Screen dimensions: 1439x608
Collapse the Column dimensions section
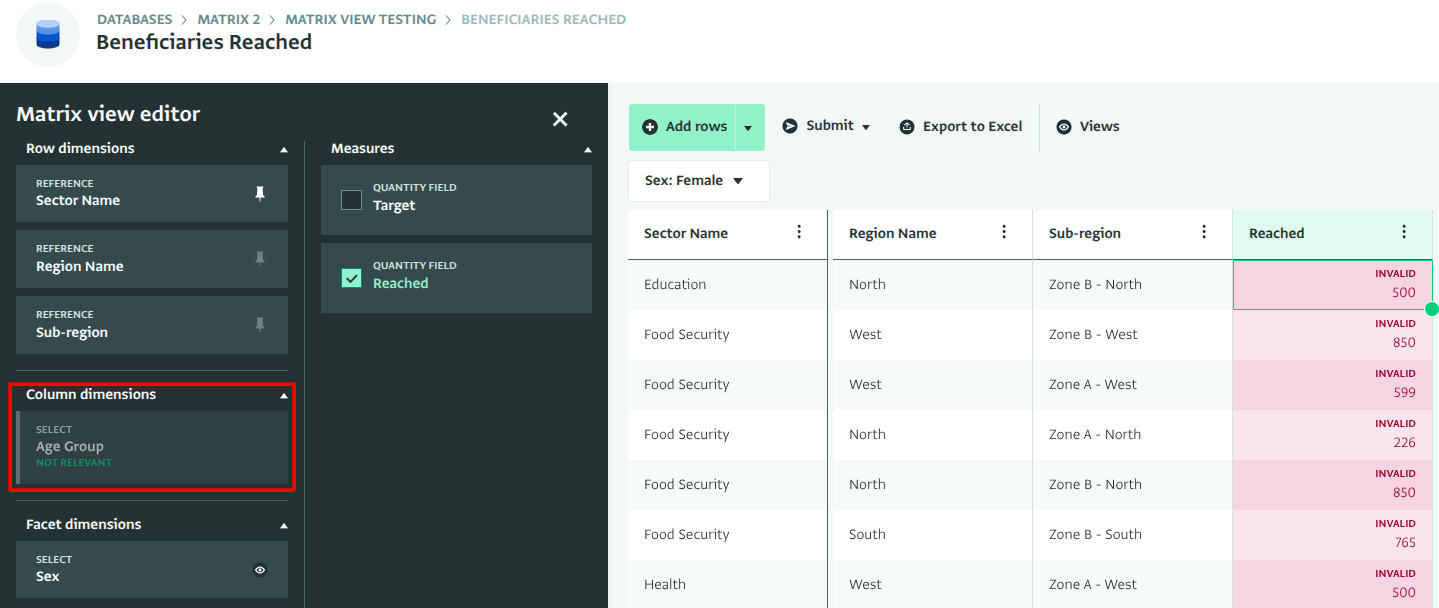[x=284, y=395]
